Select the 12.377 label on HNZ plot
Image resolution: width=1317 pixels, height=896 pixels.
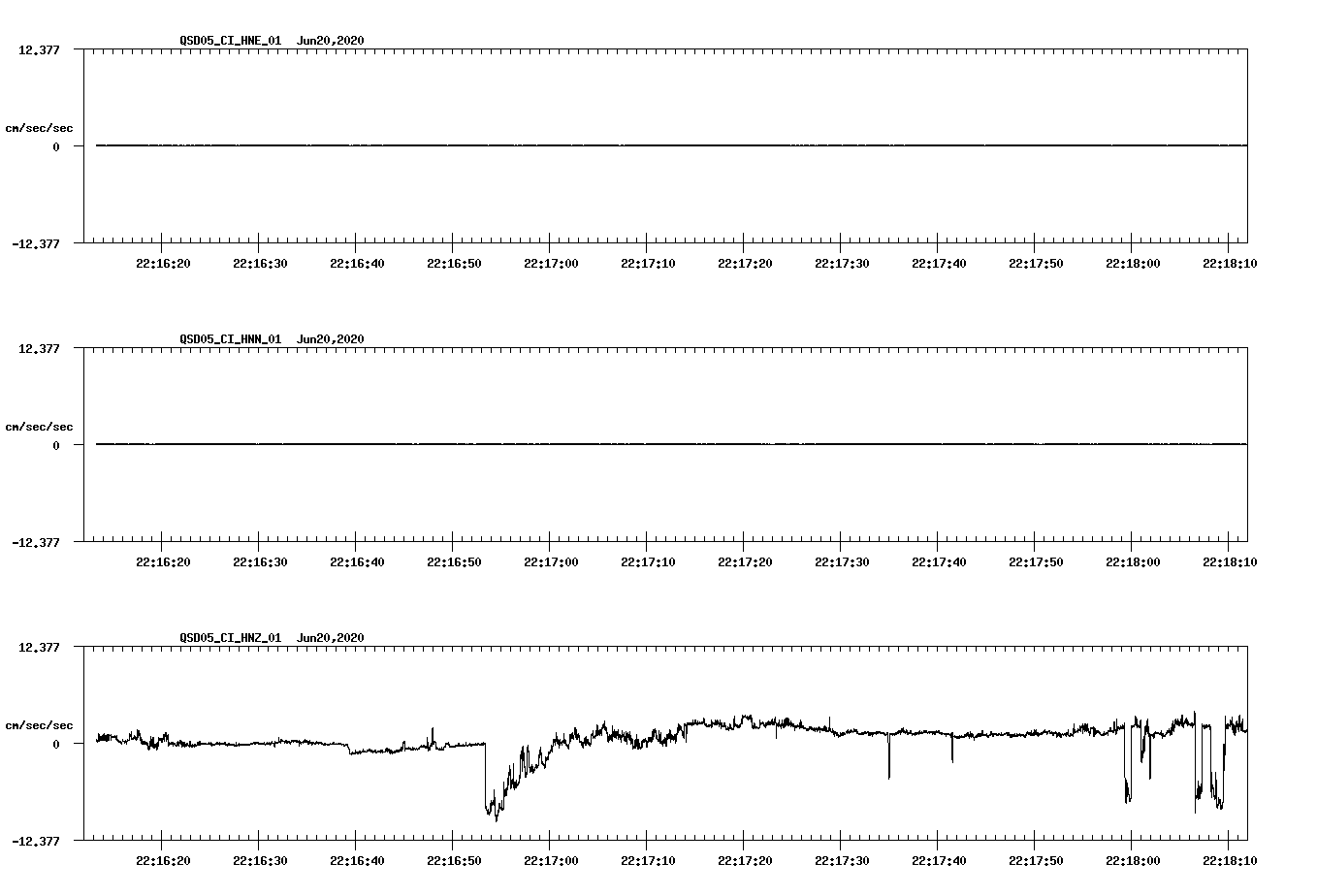[x=39, y=647]
